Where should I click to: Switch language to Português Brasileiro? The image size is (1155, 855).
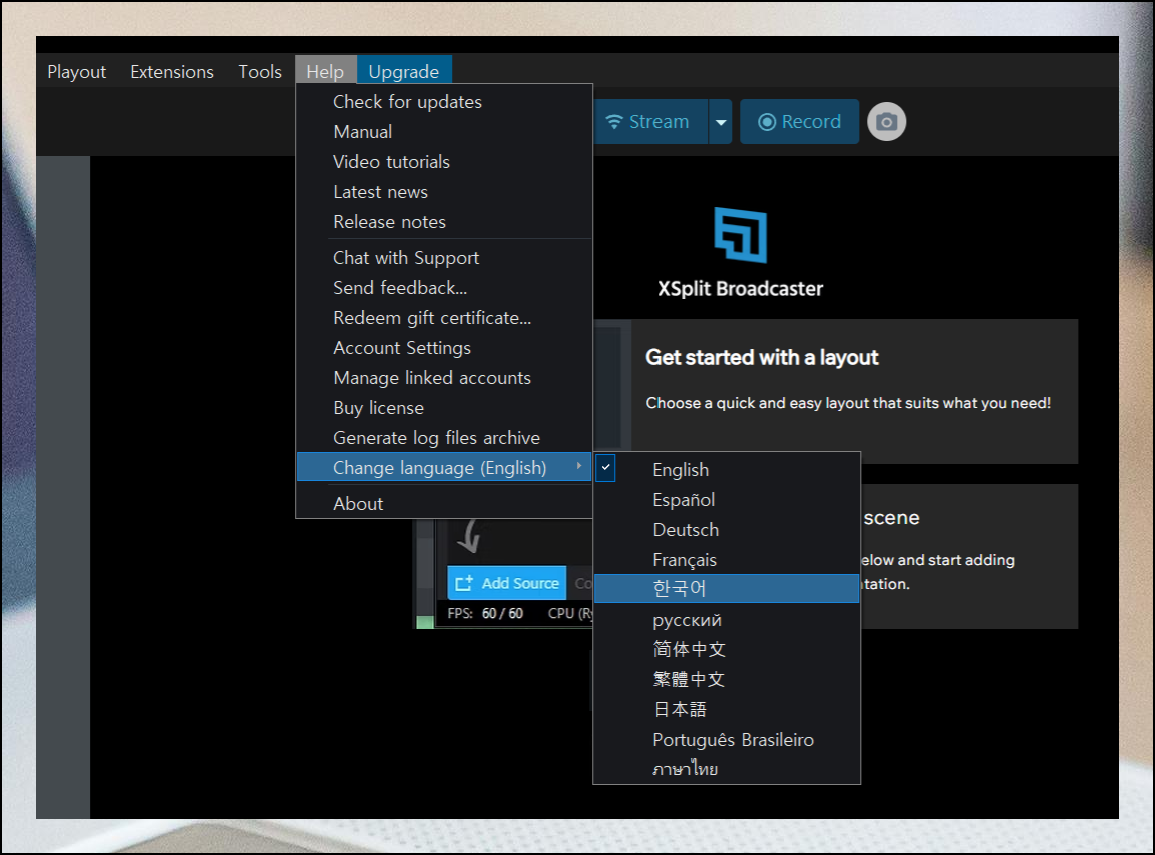tap(726, 740)
